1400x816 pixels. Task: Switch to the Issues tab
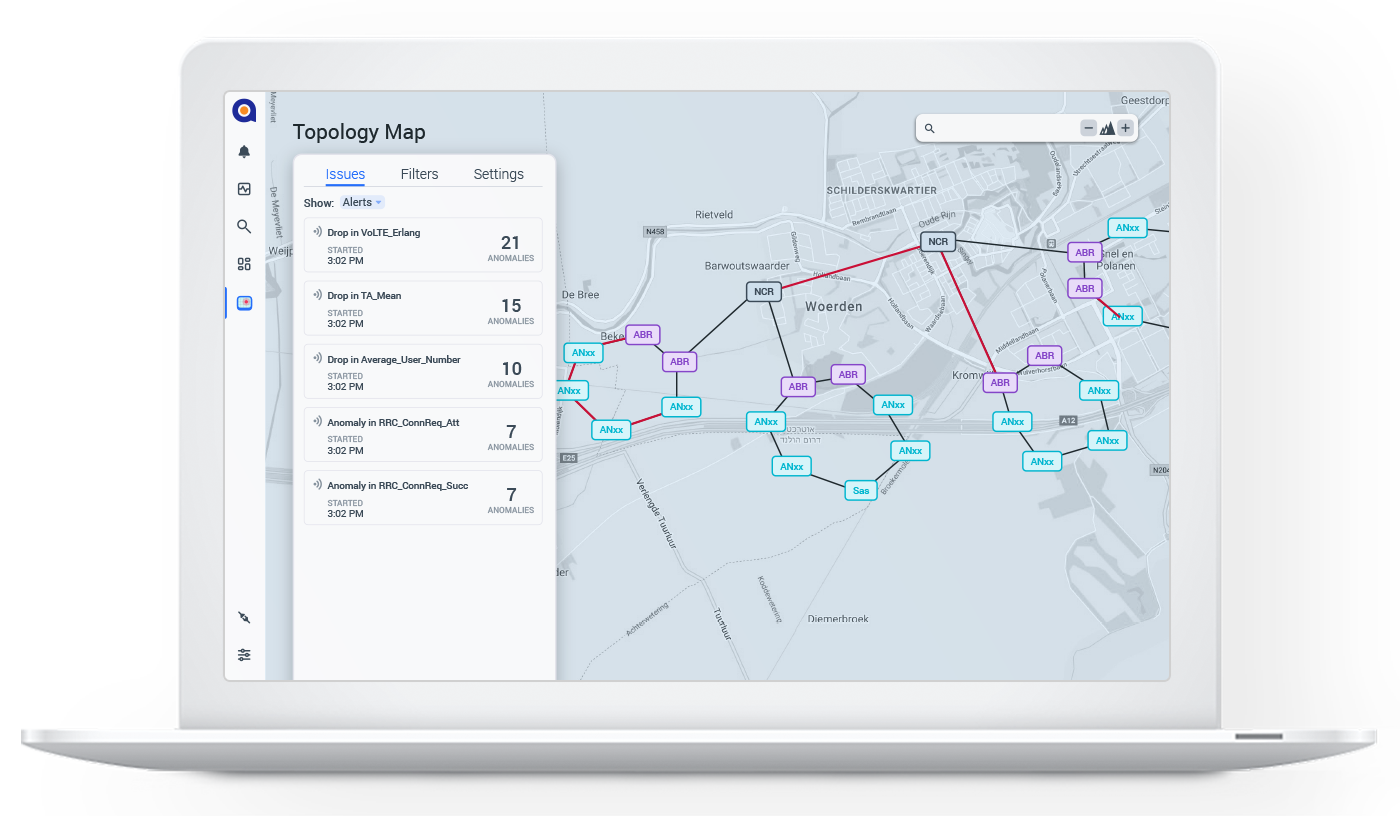(x=345, y=174)
